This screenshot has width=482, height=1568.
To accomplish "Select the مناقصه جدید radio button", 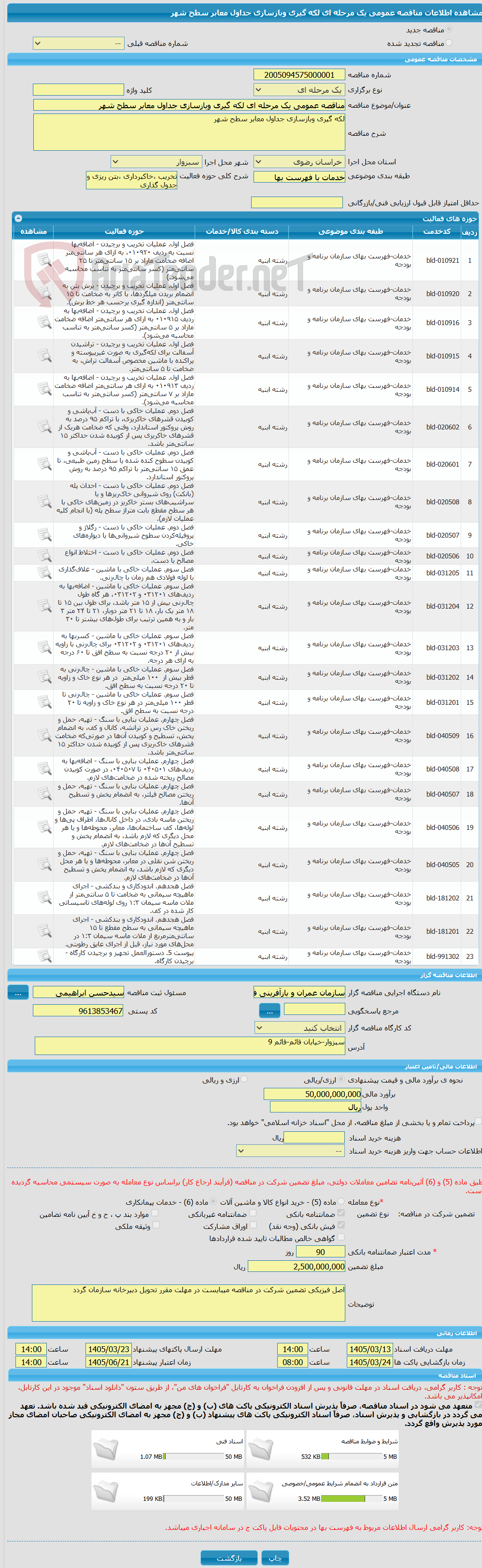I will pyautogui.click(x=449, y=29).
